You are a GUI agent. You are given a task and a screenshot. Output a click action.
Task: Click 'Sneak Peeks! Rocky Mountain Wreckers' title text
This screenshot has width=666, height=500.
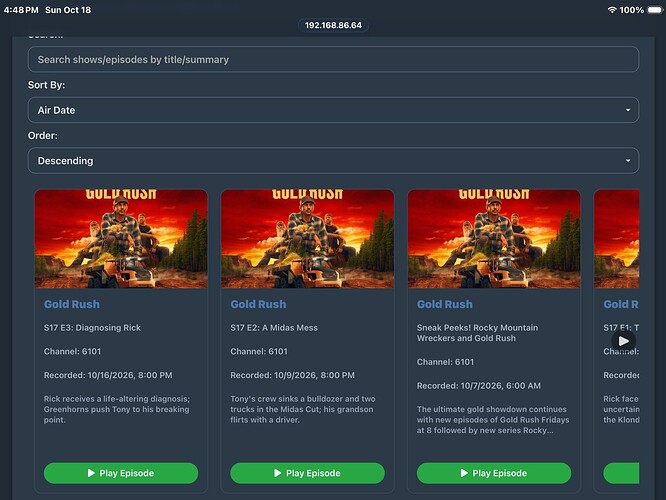[477, 333]
